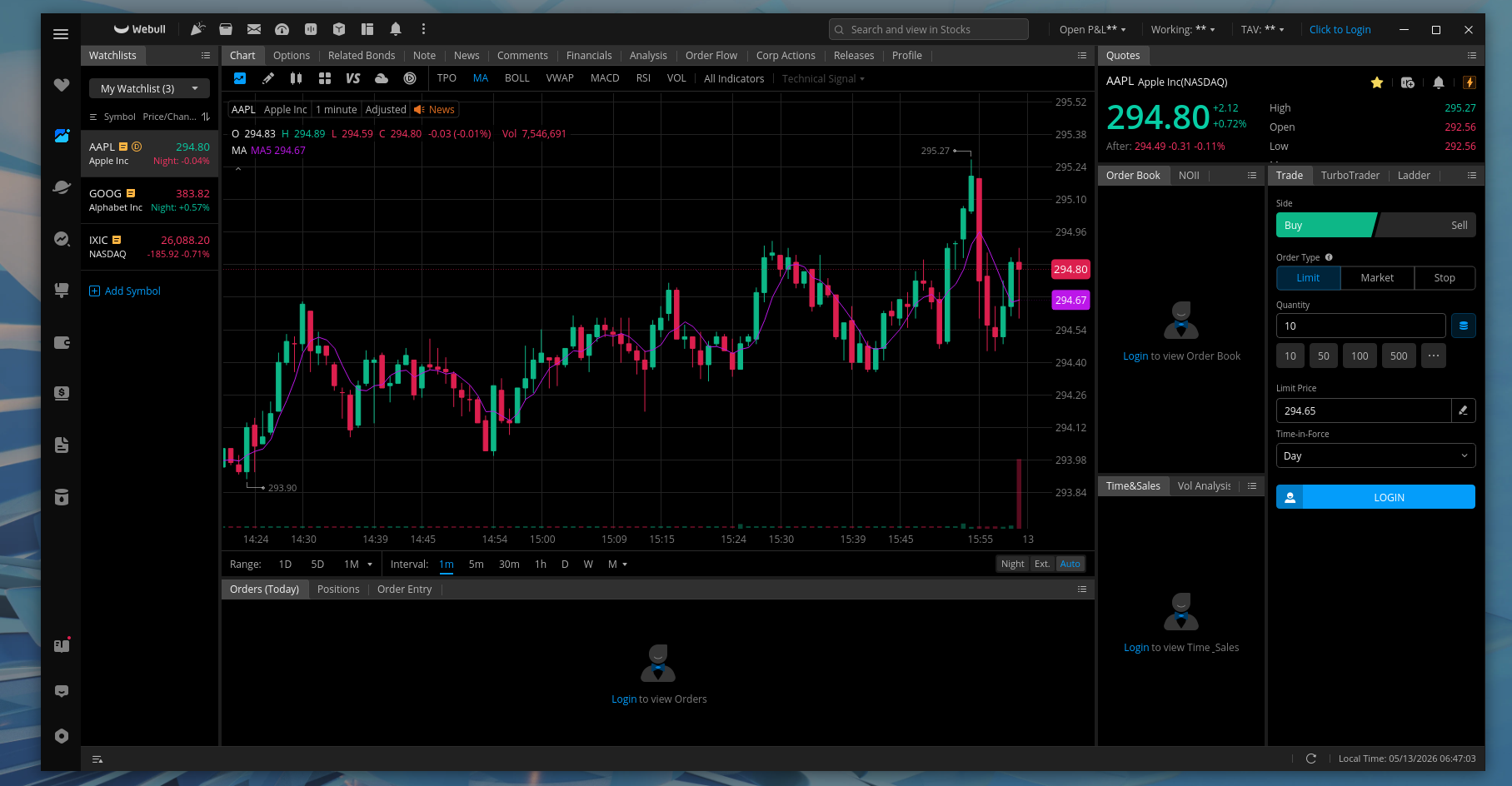
Task: Open the wallet icon in left sidebar
Action: click(62, 342)
